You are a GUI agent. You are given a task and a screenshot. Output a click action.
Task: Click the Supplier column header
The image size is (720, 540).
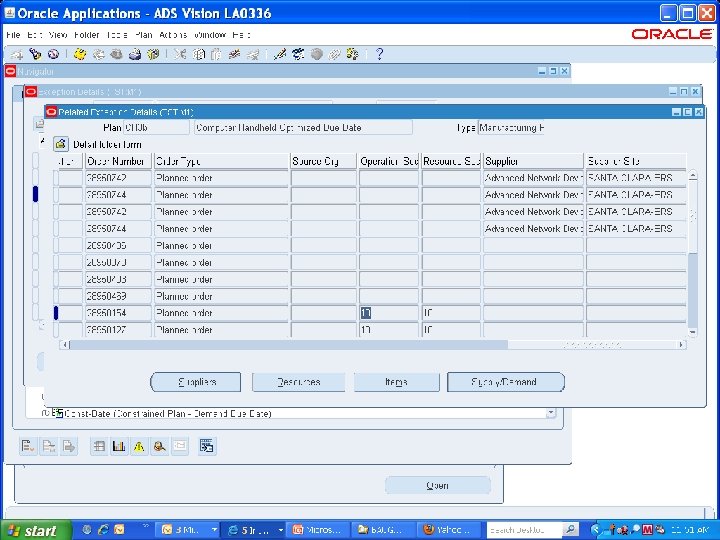click(x=533, y=161)
